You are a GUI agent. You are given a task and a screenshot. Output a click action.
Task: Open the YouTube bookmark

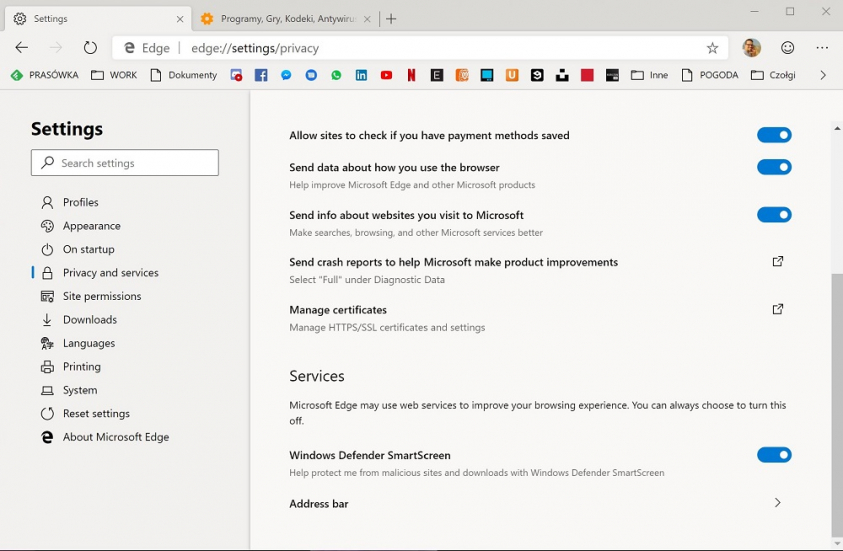click(x=386, y=75)
